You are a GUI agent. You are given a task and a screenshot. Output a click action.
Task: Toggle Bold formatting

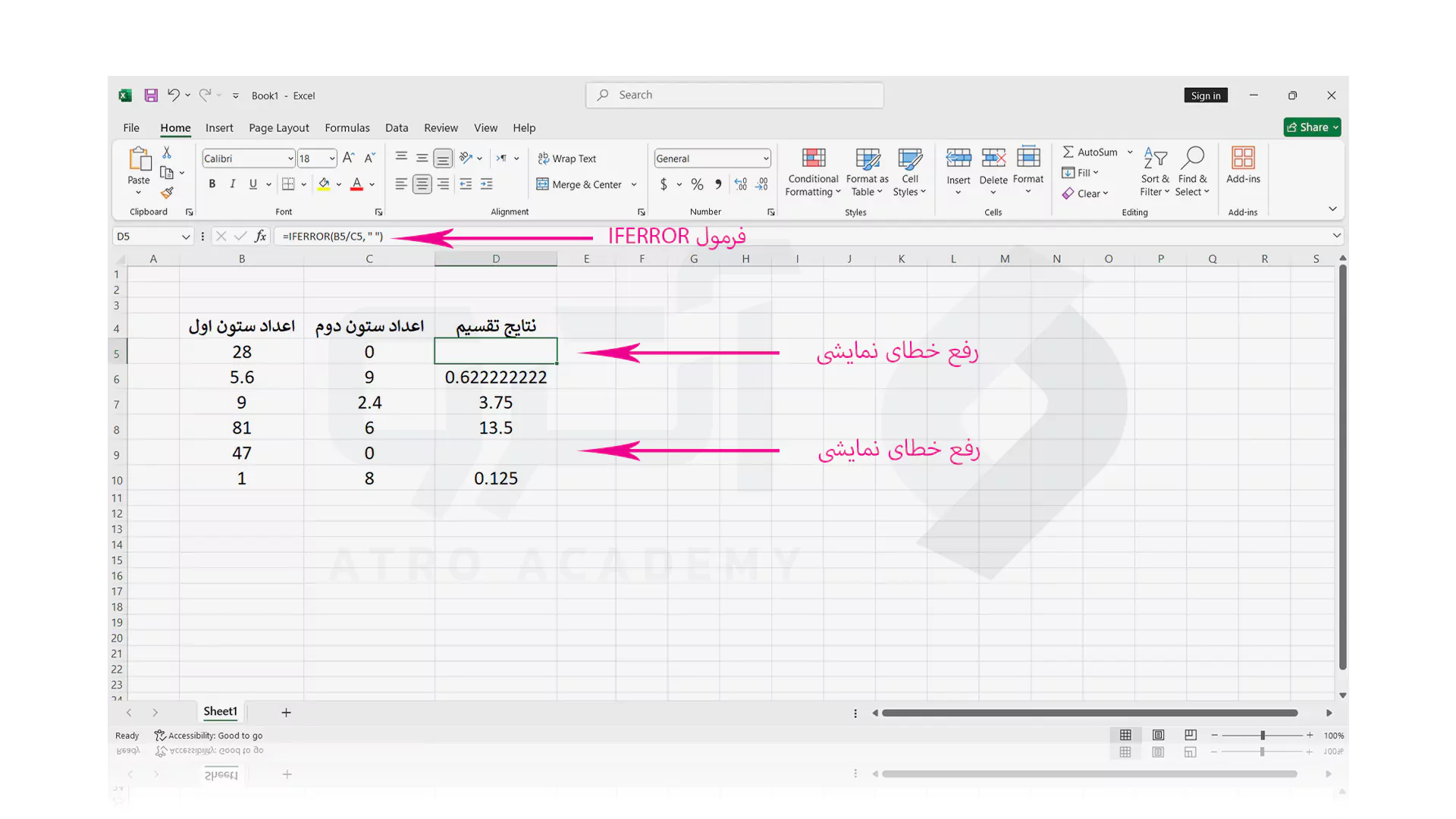click(212, 184)
